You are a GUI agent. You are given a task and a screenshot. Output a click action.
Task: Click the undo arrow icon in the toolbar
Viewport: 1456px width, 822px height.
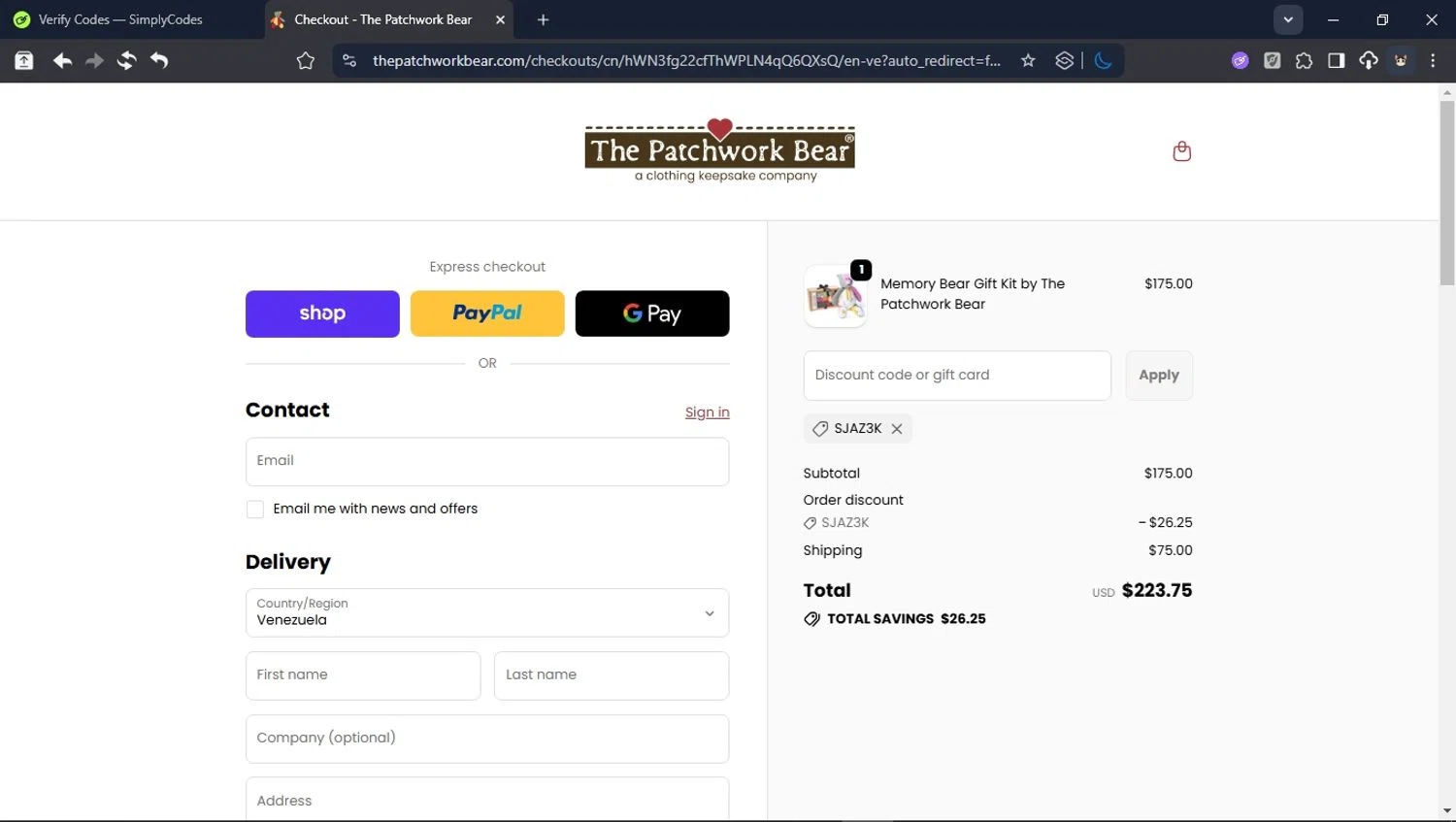click(x=159, y=61)
